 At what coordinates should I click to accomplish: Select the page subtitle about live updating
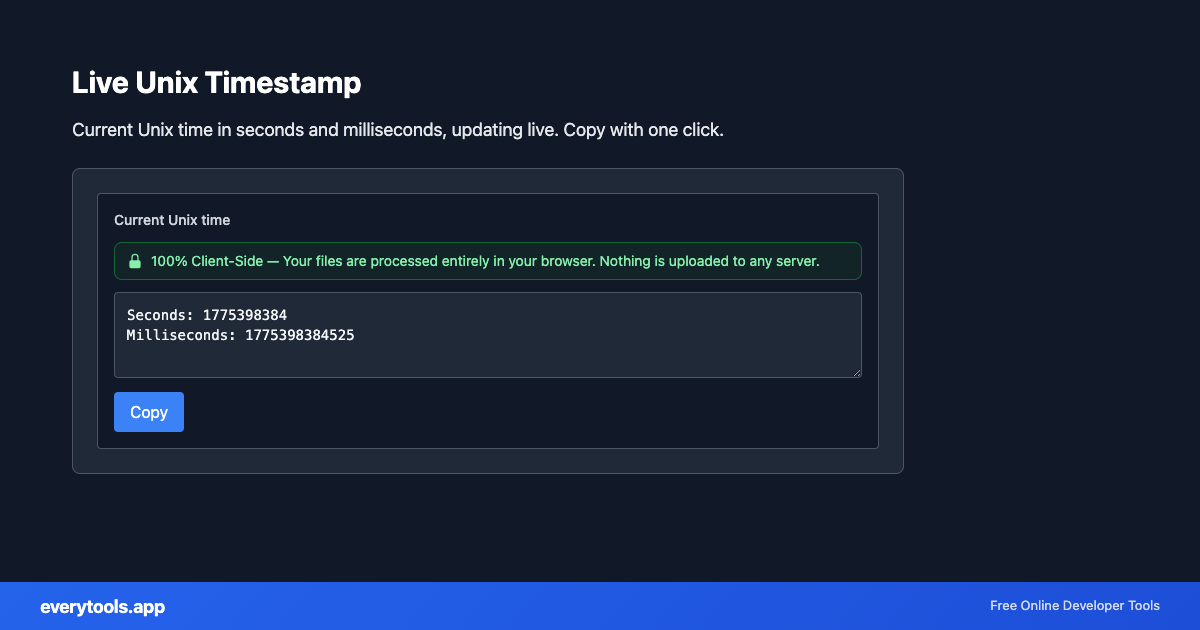coord(397,130)
